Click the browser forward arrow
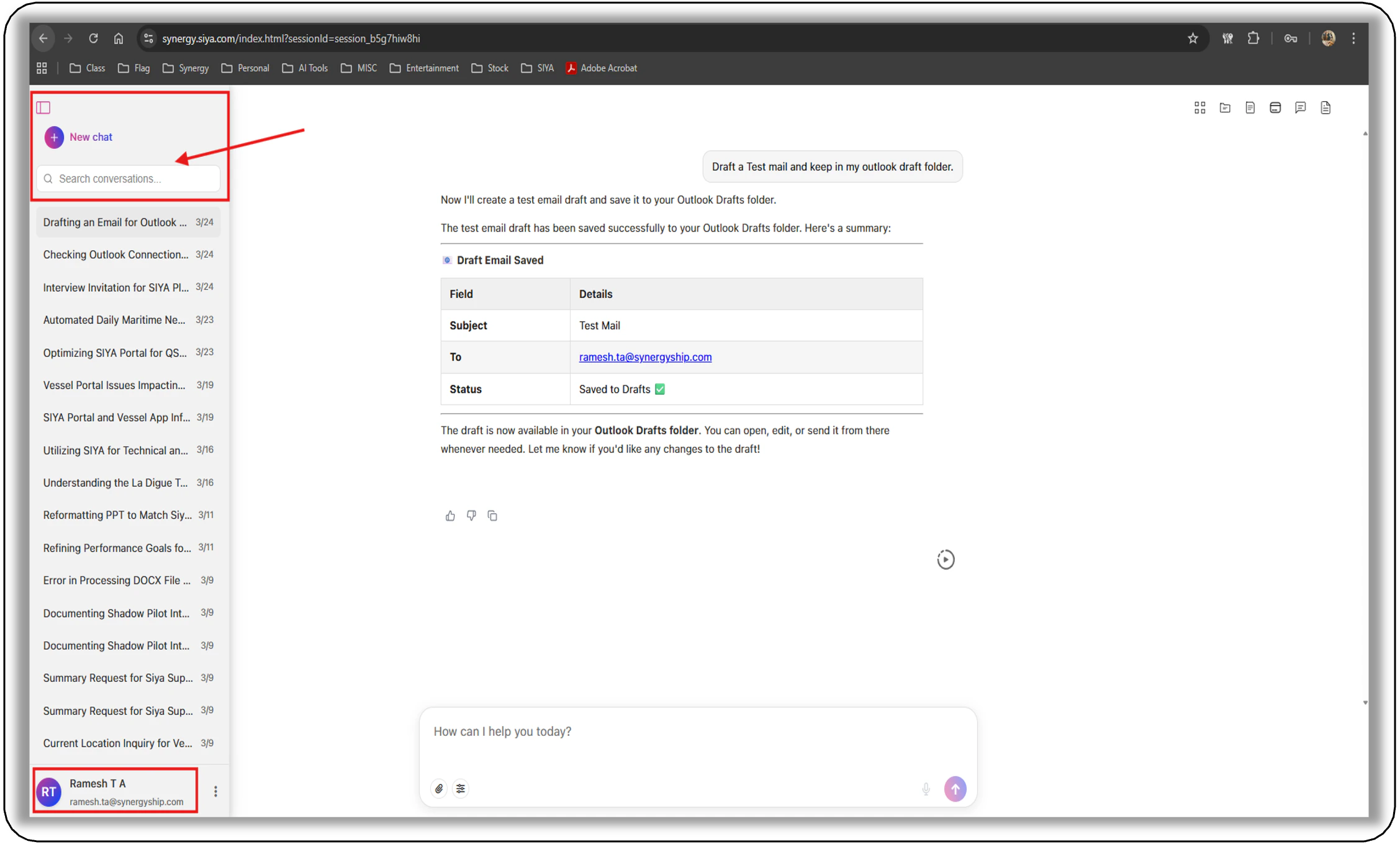The height and width of the screenshot is (847, 1400). pos(68,38)
